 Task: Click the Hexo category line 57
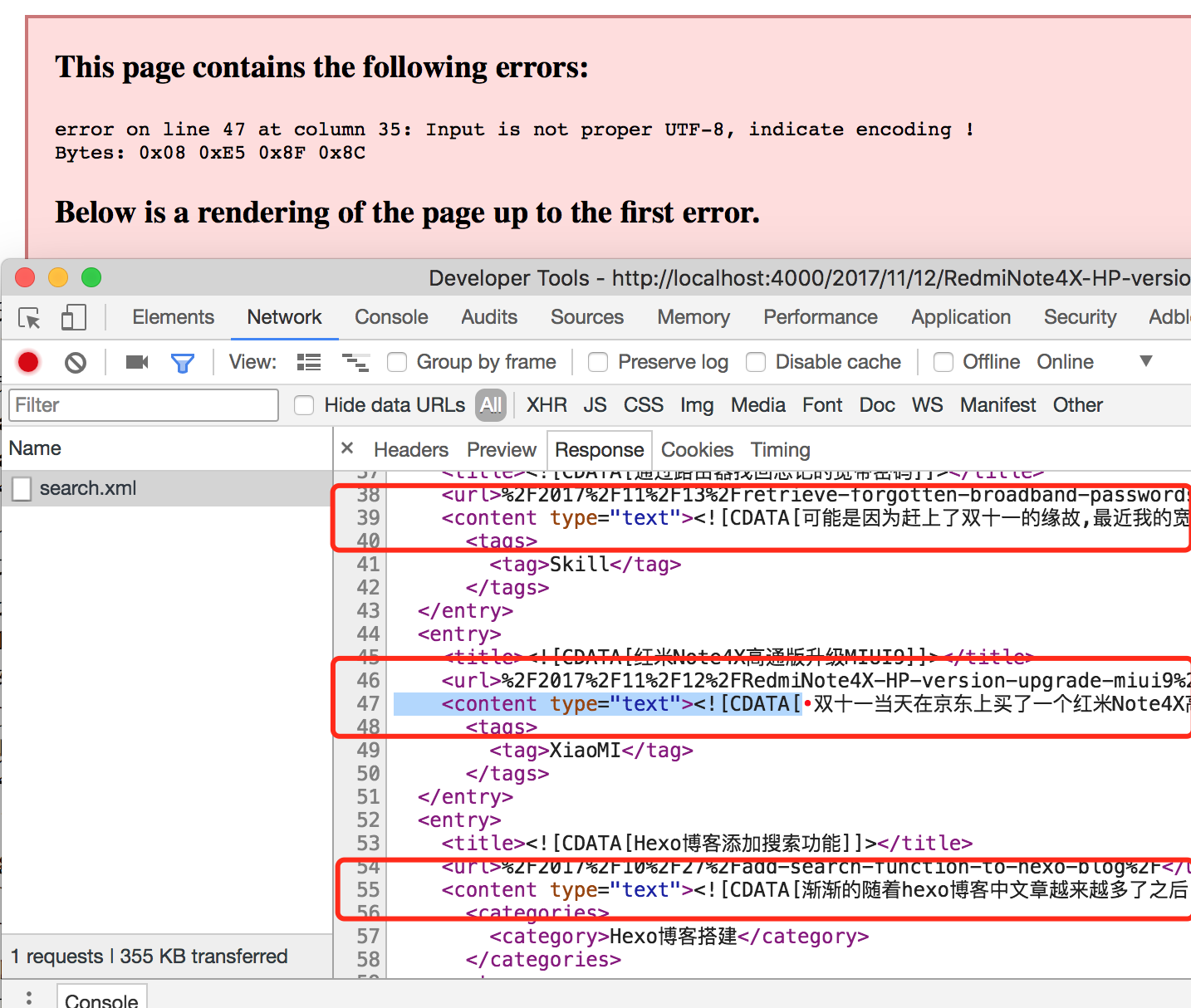coord(679,937)
